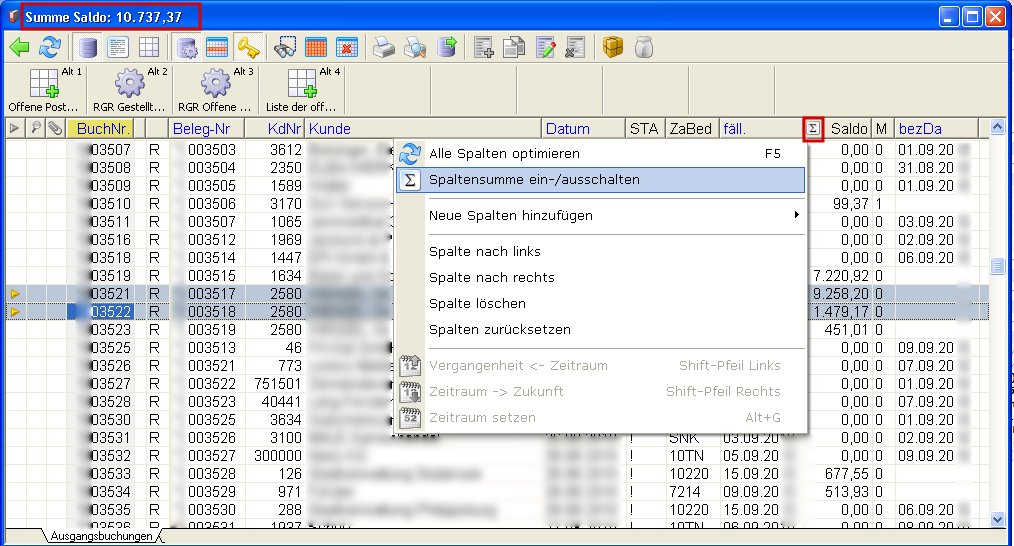Click the green back arrow icon
Viewport: 1014px width, 546px height.
coord(19,47)
